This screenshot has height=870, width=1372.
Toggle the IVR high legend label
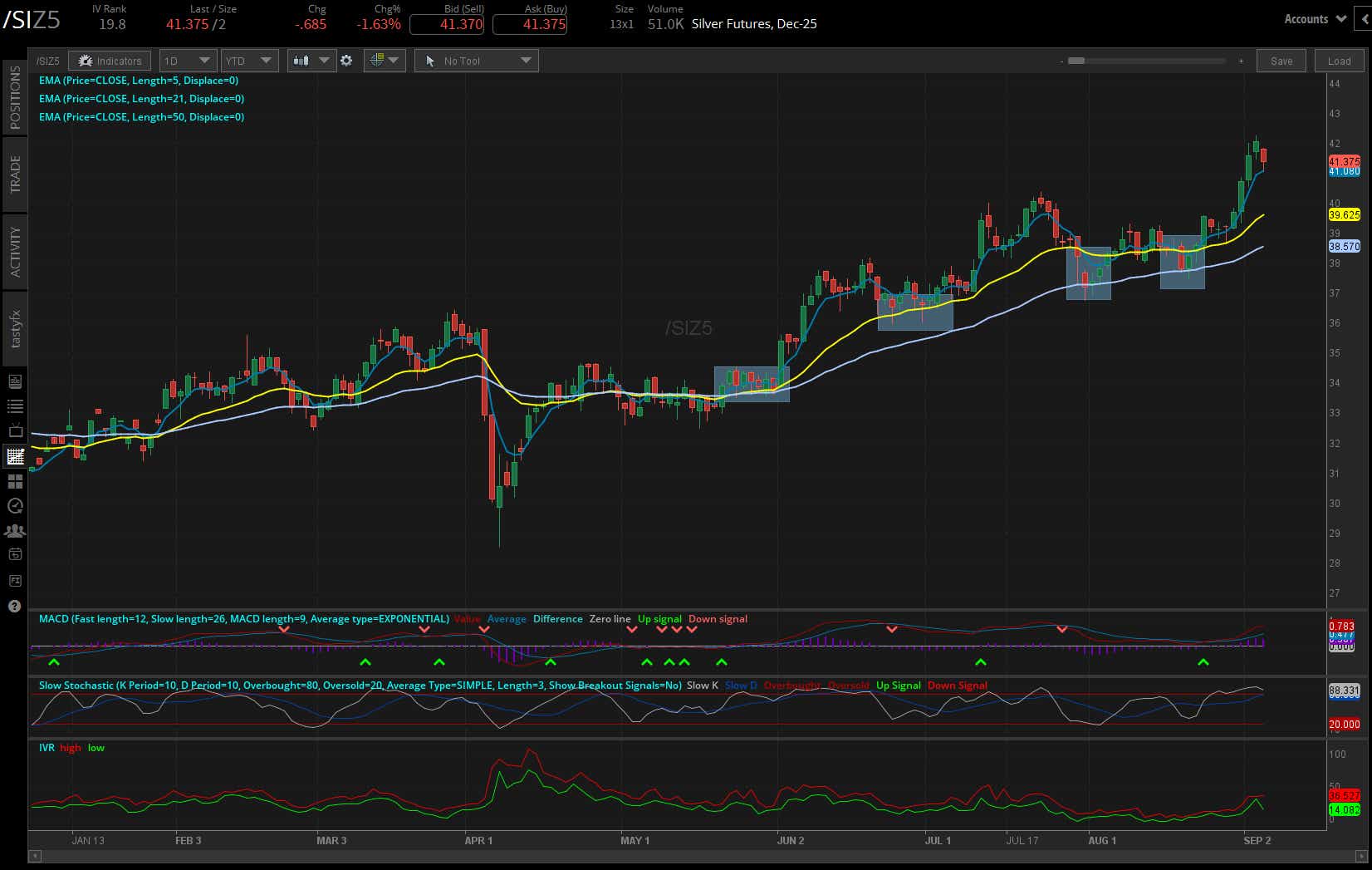click(x=70, y=747)
